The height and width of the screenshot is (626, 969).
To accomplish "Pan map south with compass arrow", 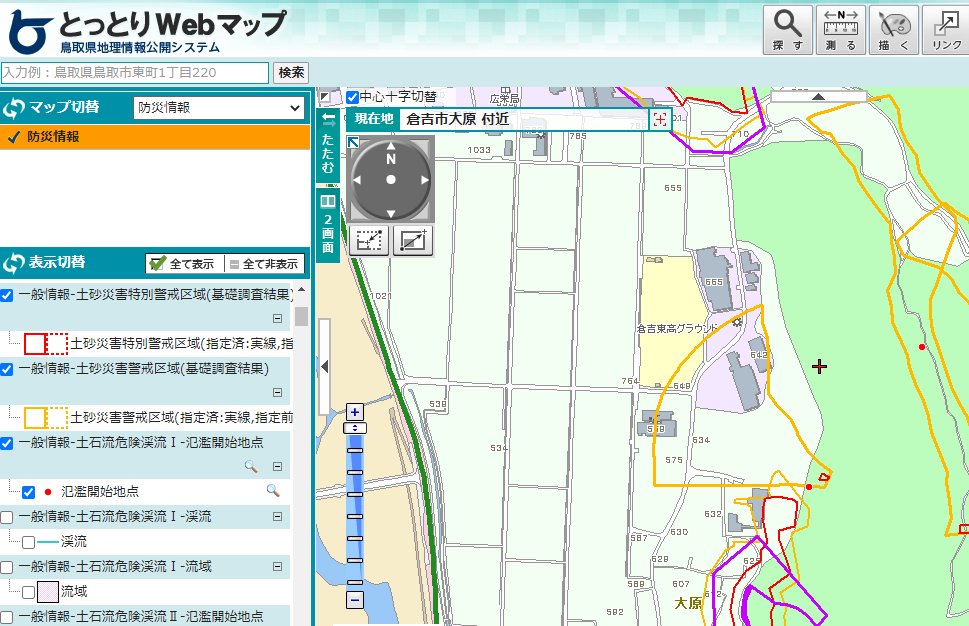I will pyautogui.click(x=391, y=213).
